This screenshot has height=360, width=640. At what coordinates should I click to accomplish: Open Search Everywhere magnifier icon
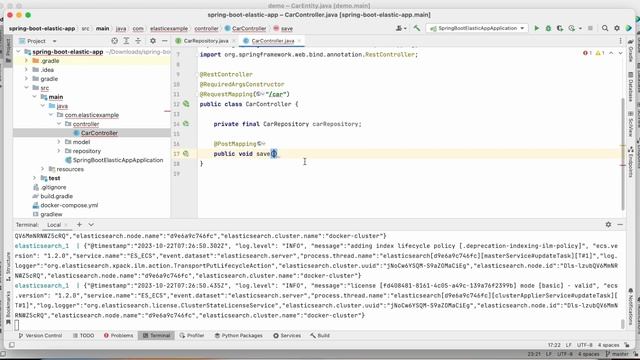[605, 28]
